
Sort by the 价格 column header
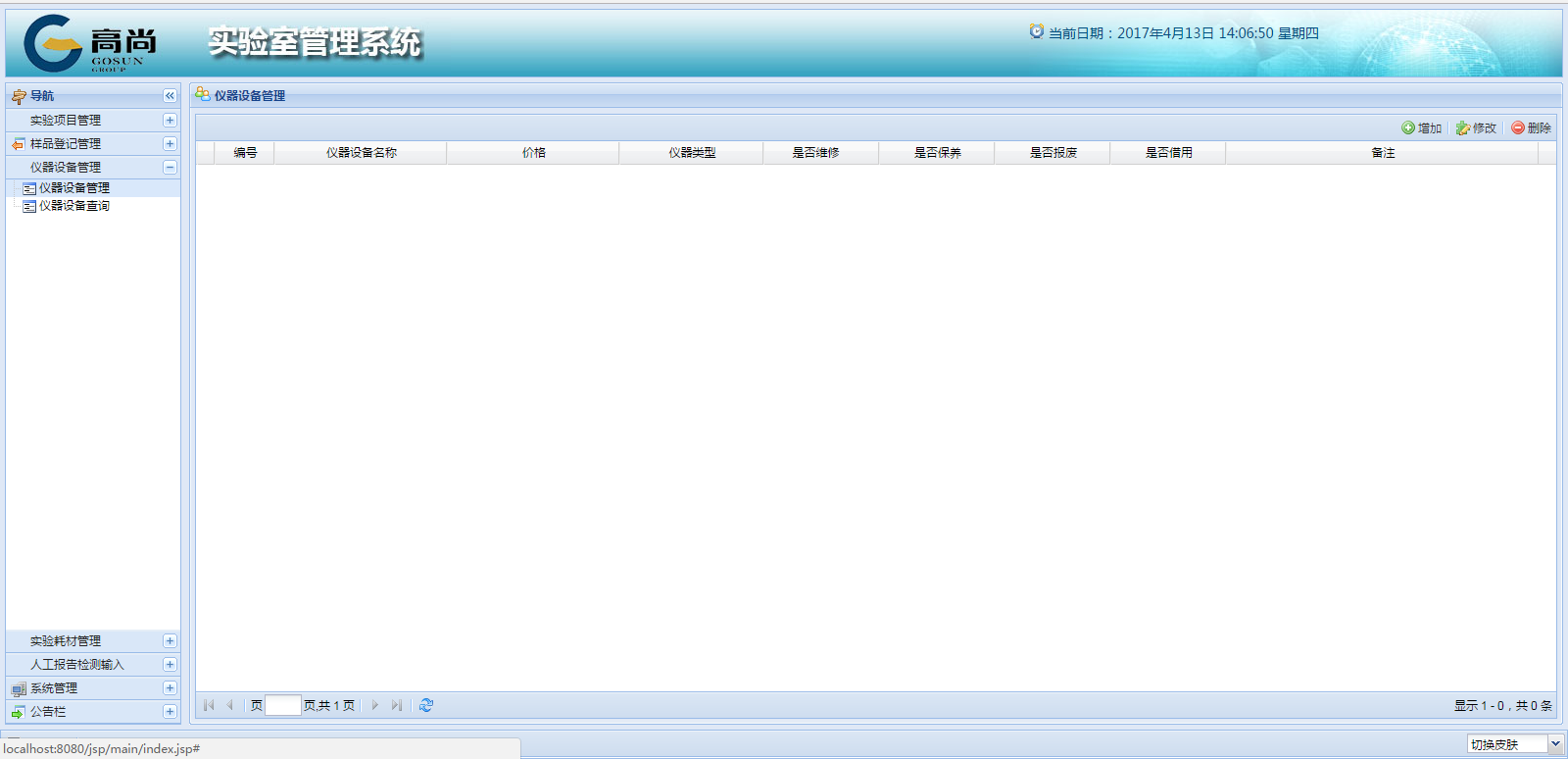[x=533, y=153]
